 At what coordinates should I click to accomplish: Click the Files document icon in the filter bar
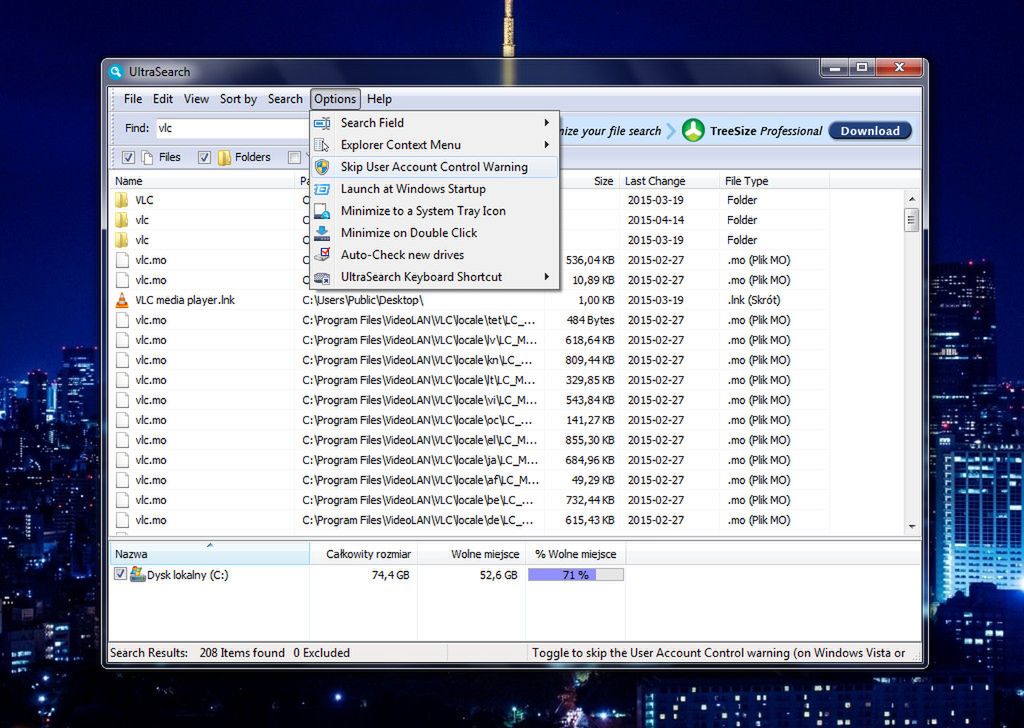[x=148, y=157]
